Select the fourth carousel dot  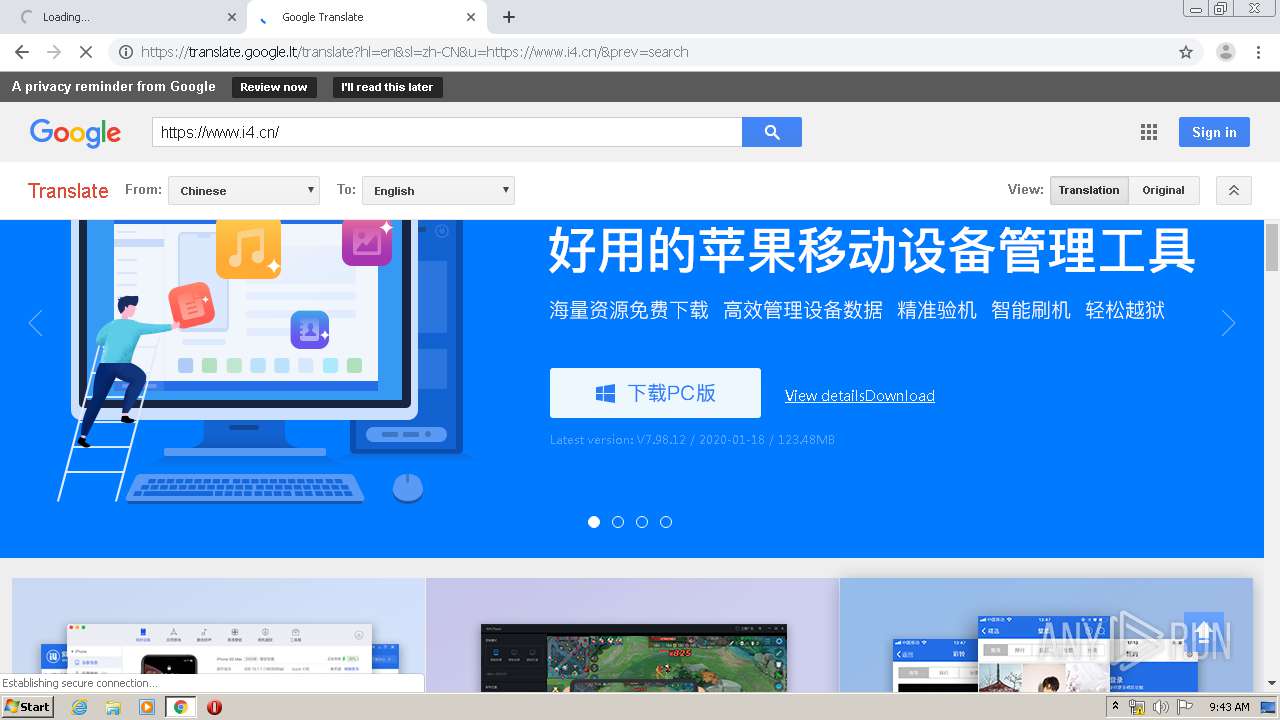666,522
